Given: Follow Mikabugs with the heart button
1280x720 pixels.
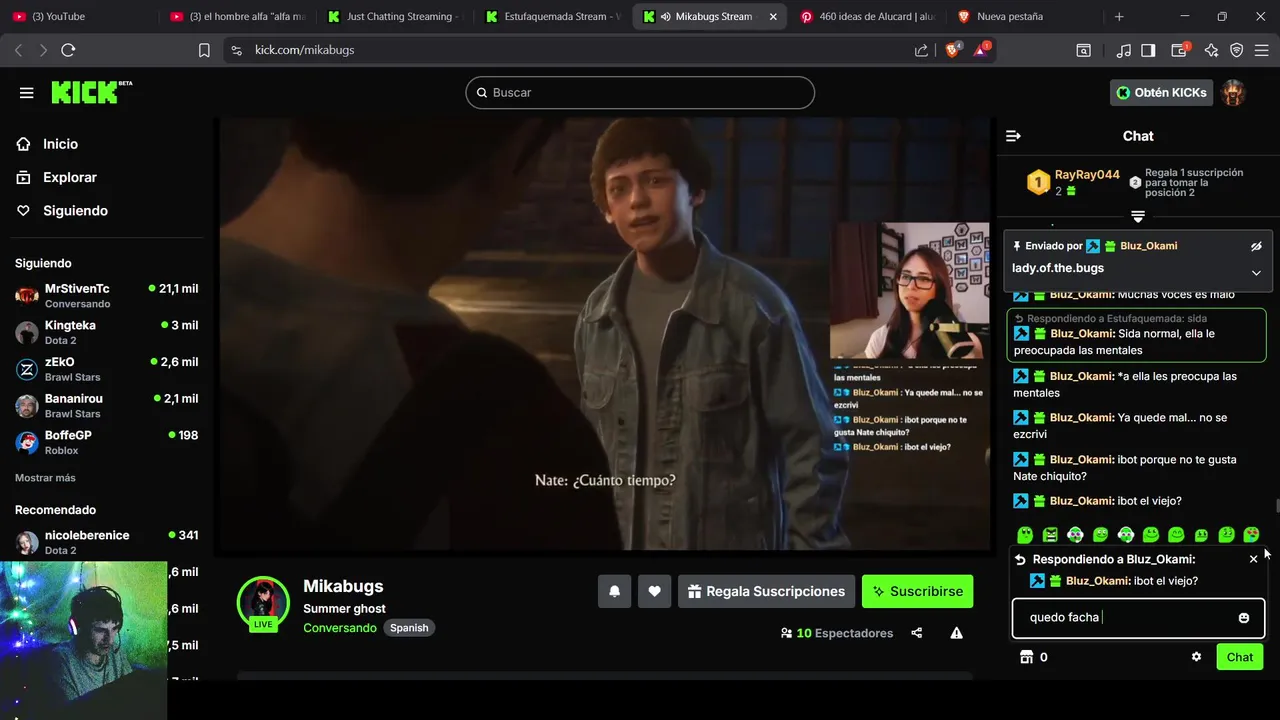Looking at the screenshot, I should point(655,591).
